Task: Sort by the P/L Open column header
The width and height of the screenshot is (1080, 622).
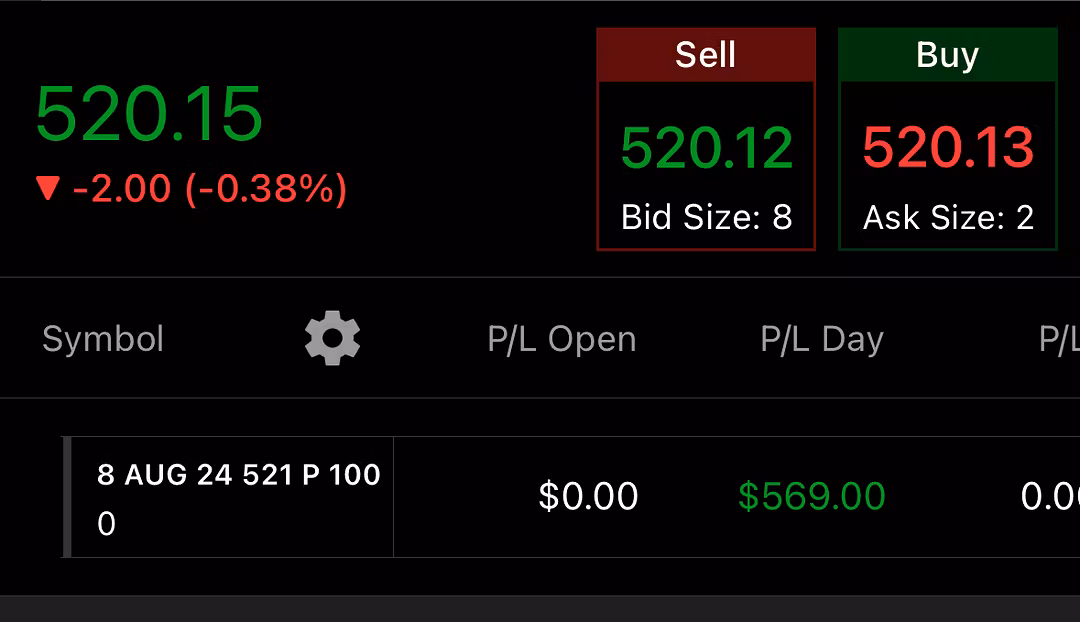Action: point(561,339)
